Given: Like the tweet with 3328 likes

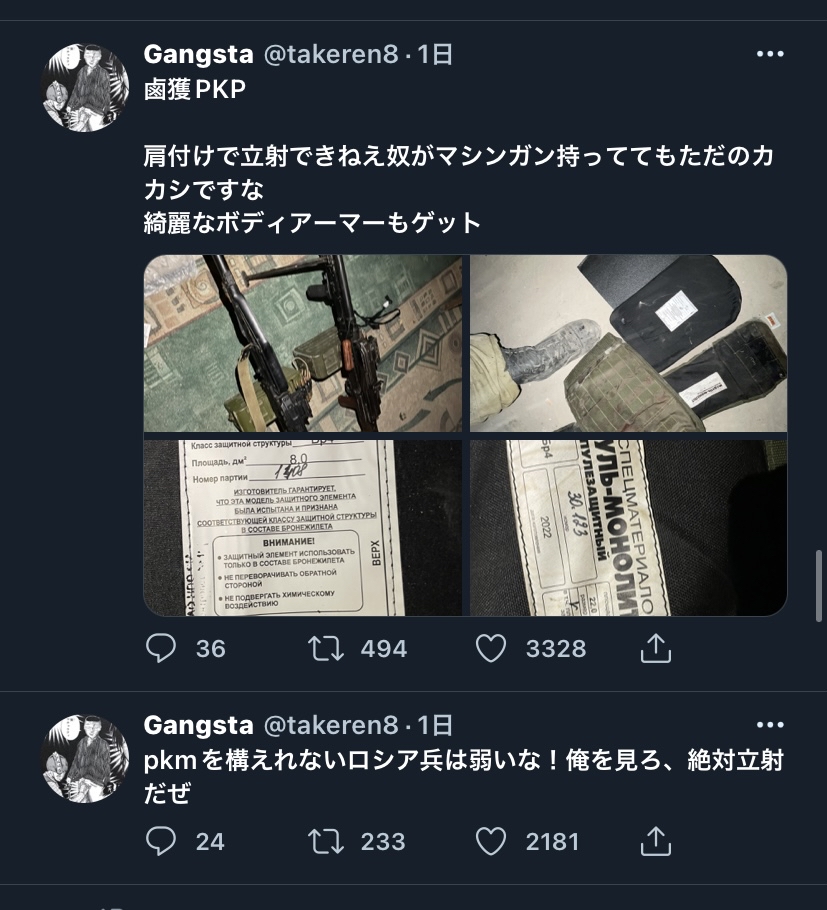Looking at the screenshot, I should coord(491,648).
